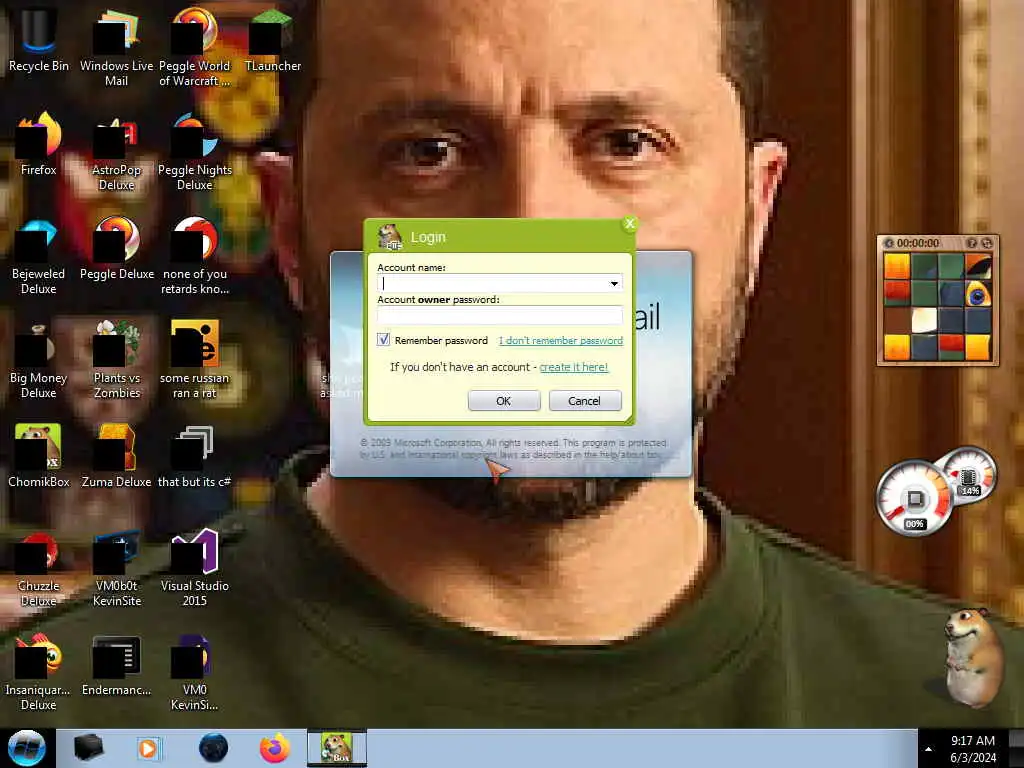
Task: Click the picture puzzle gadget timer icon
Action: point(888,243)
